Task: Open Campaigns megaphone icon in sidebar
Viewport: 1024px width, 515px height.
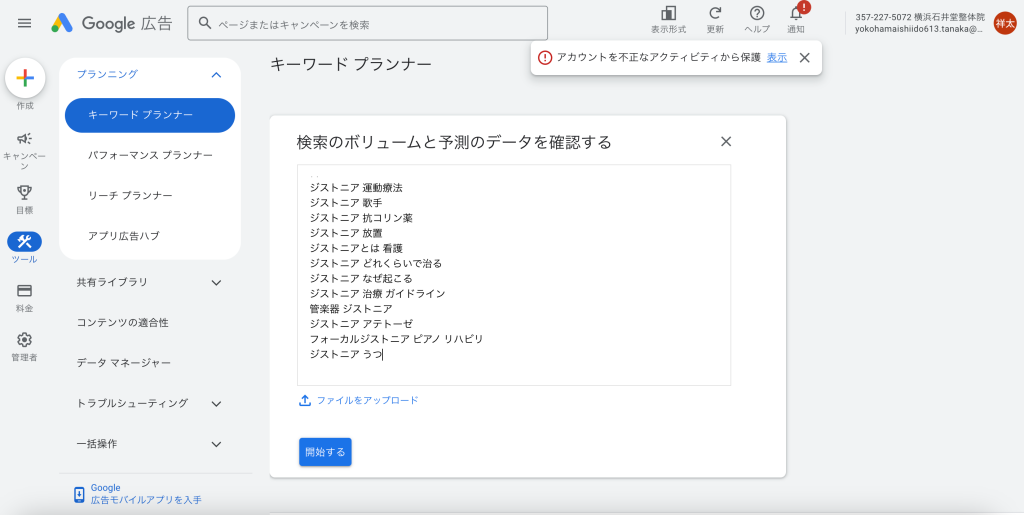Action: pos(25,140)
